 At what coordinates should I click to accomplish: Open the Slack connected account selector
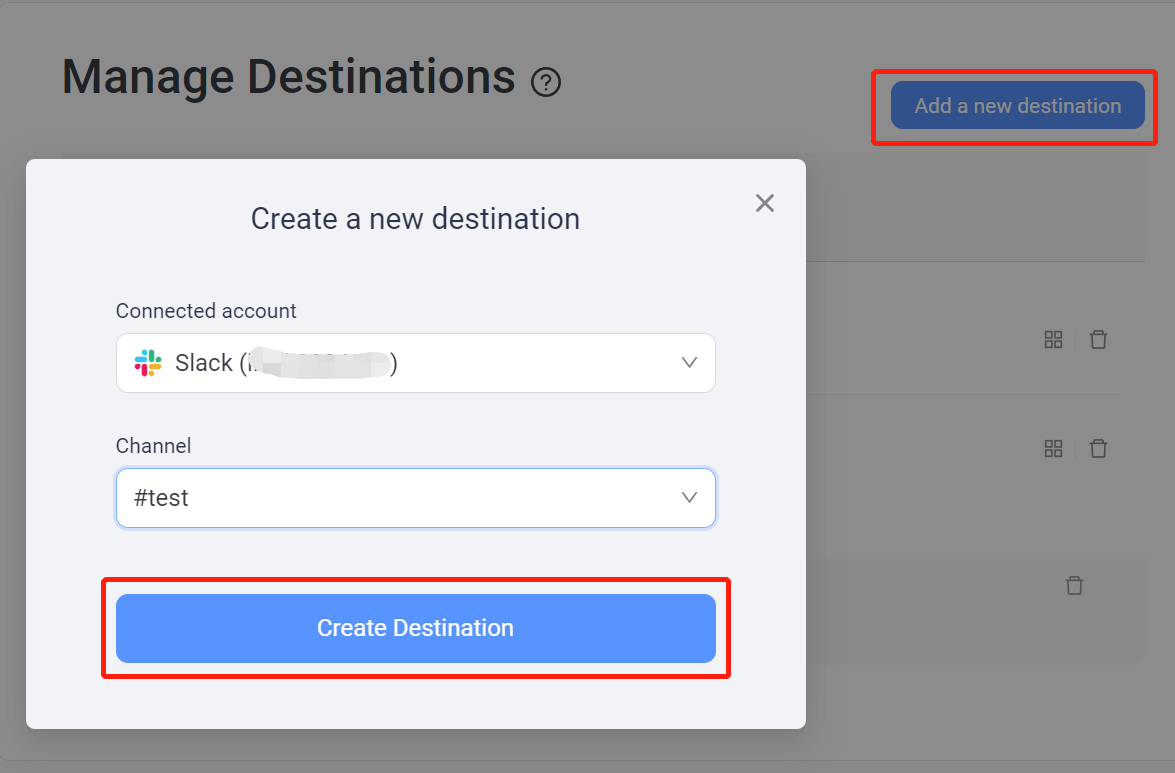[416, 363]
